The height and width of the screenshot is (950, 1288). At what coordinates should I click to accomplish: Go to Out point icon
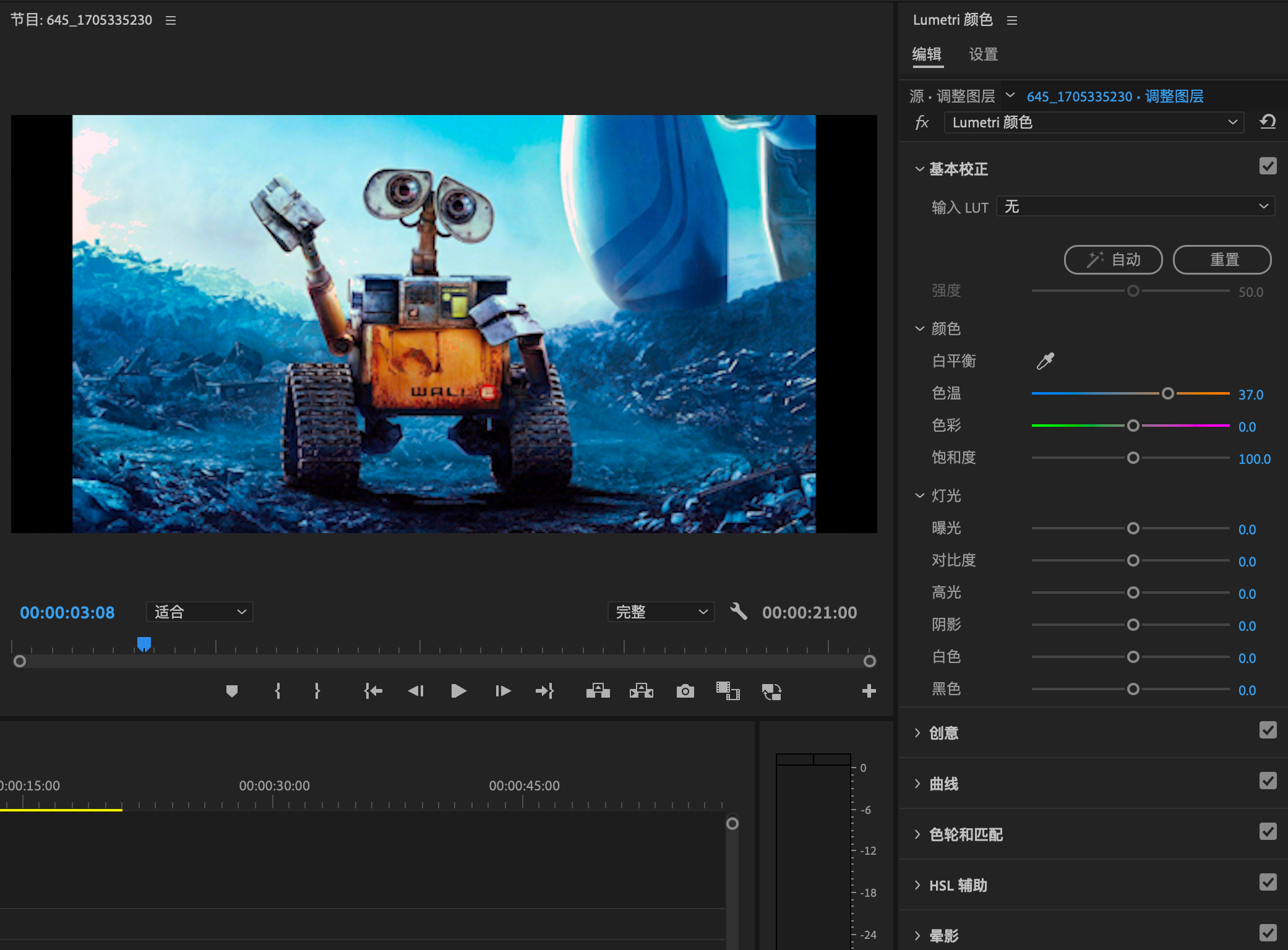click(x=545, y=691)
